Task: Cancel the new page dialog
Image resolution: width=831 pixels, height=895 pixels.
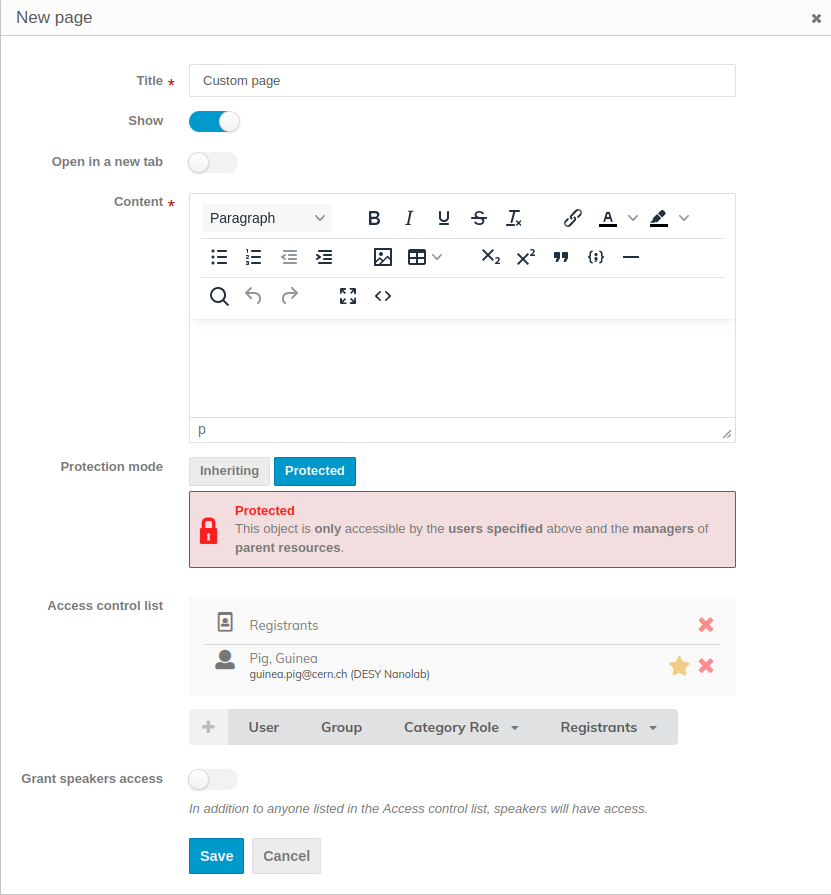Action: tap(287, 856)
